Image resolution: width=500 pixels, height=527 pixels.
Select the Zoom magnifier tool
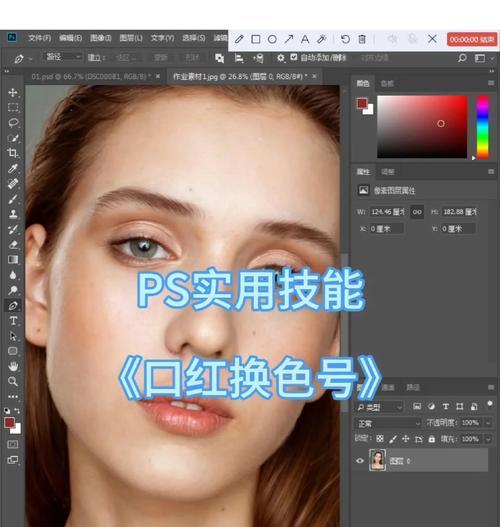tap(13, 381)
